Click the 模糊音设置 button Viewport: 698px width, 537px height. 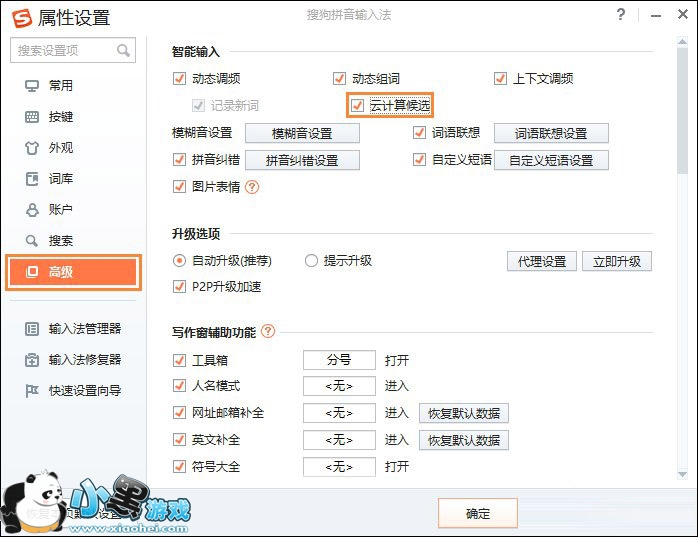pos(302,133)
